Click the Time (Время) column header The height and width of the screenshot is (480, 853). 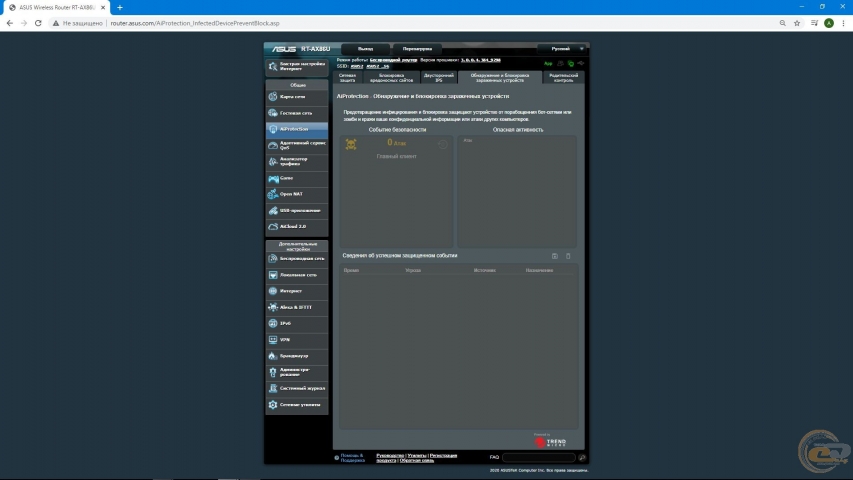tap(351, 270)
